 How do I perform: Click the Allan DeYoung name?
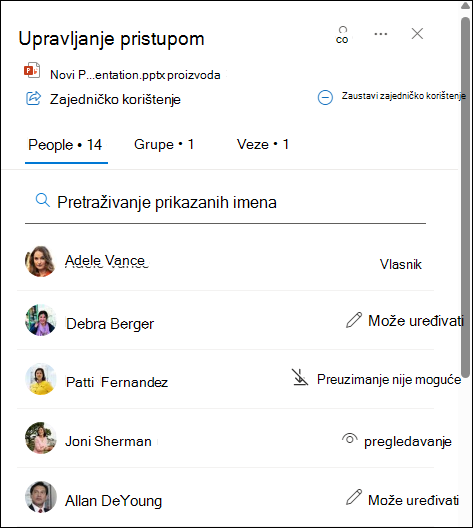click(x=113, y=501)
